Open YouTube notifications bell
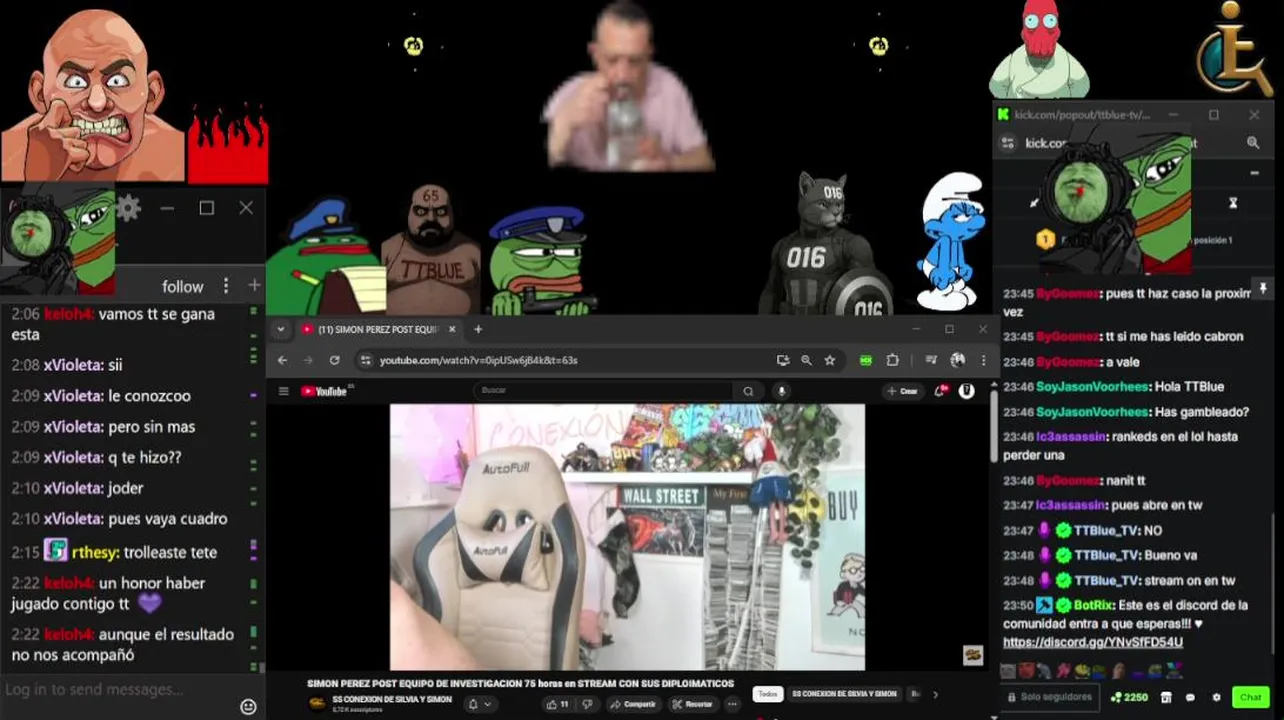Screen dimensions: 1284x720 (942, 391)
